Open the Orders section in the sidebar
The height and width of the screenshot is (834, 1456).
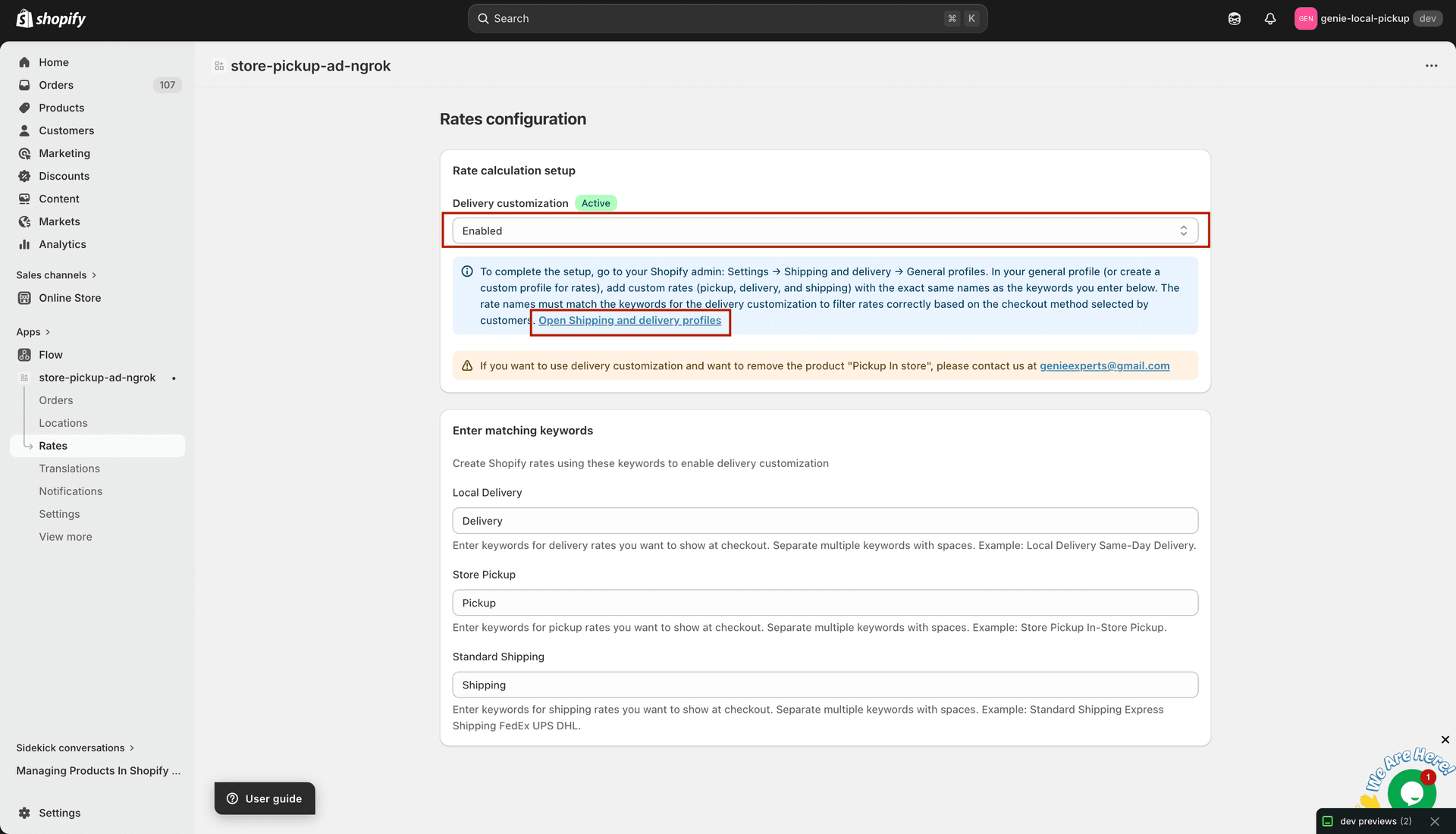55,85
